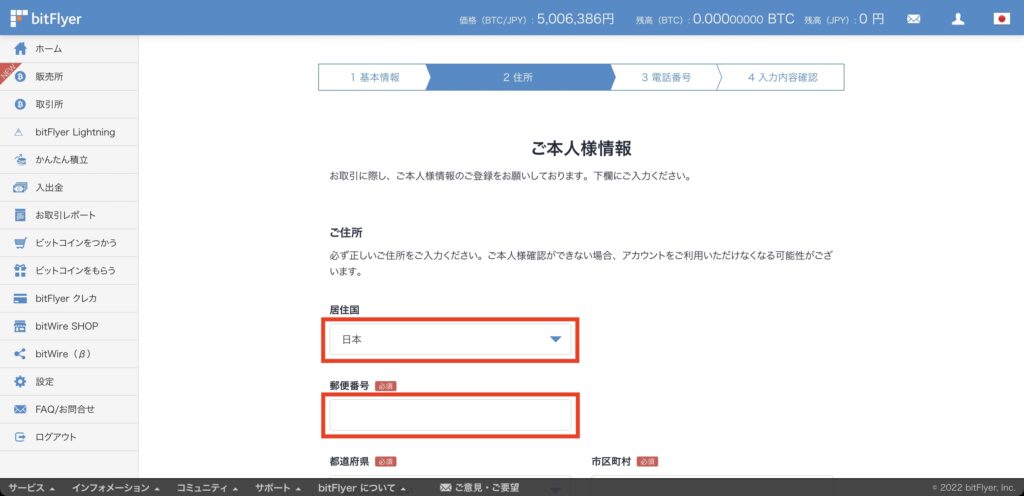Click the shop icon beside bitWire SHOP

click(20, 326)
